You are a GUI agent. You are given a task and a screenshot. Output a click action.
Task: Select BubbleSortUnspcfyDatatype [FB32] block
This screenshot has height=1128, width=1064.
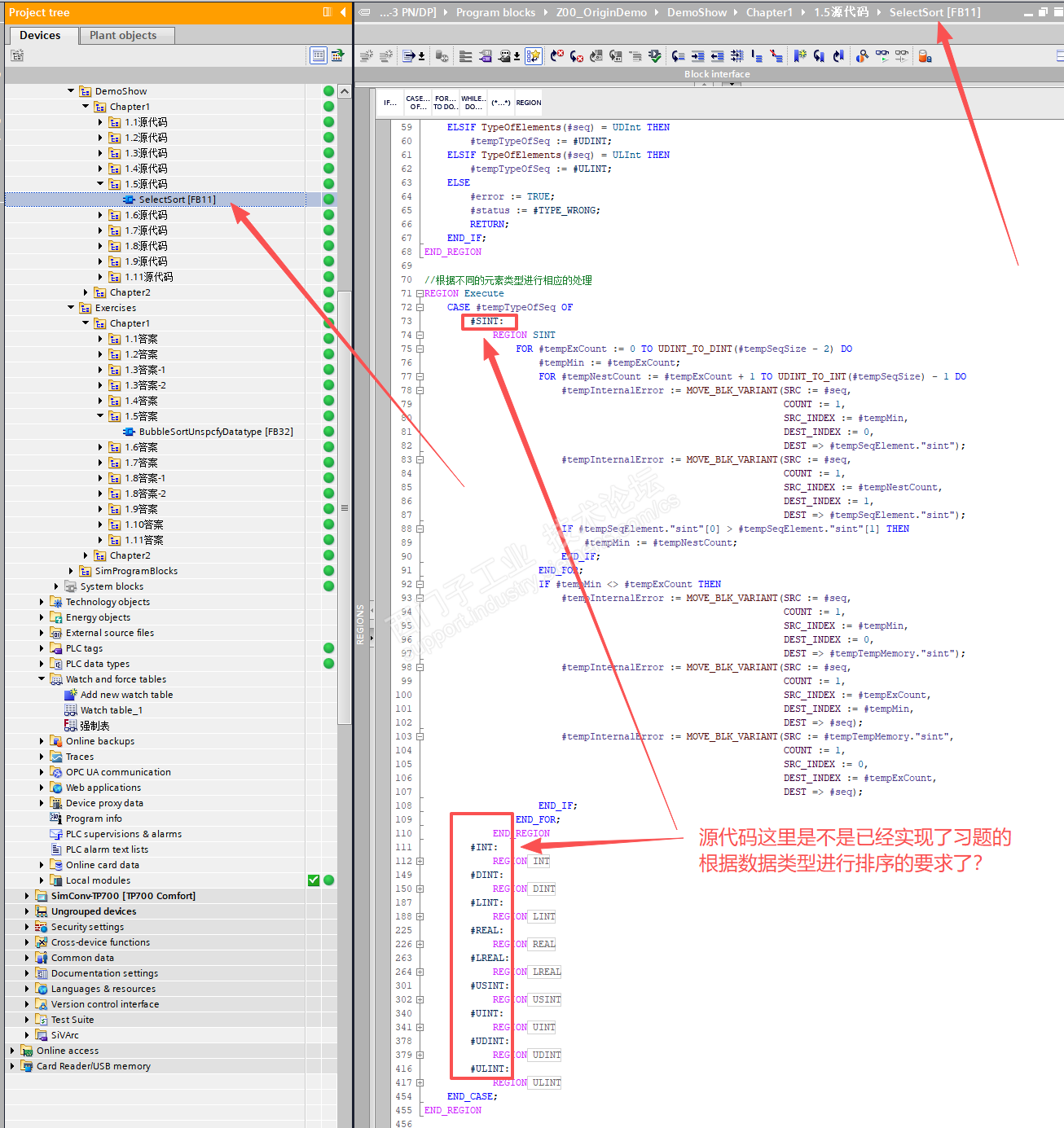click(216, 432)
